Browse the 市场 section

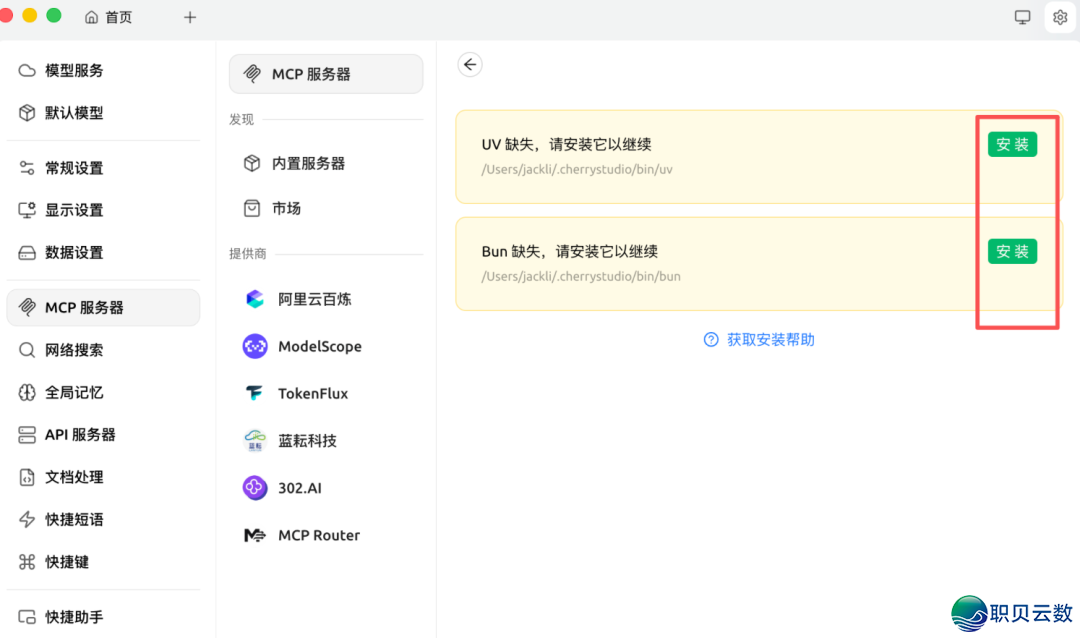[x=285, y=208]
